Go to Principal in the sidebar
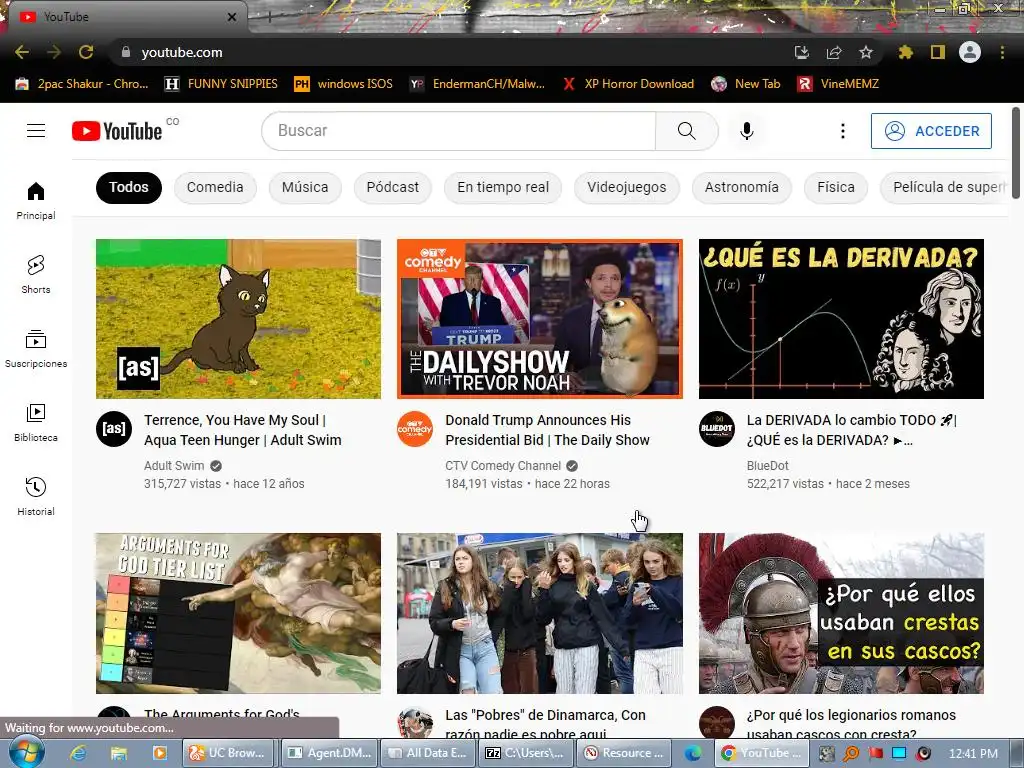The height and width of the screenshot is (768, 1024). pyautogui.click(x=36, y=200)
